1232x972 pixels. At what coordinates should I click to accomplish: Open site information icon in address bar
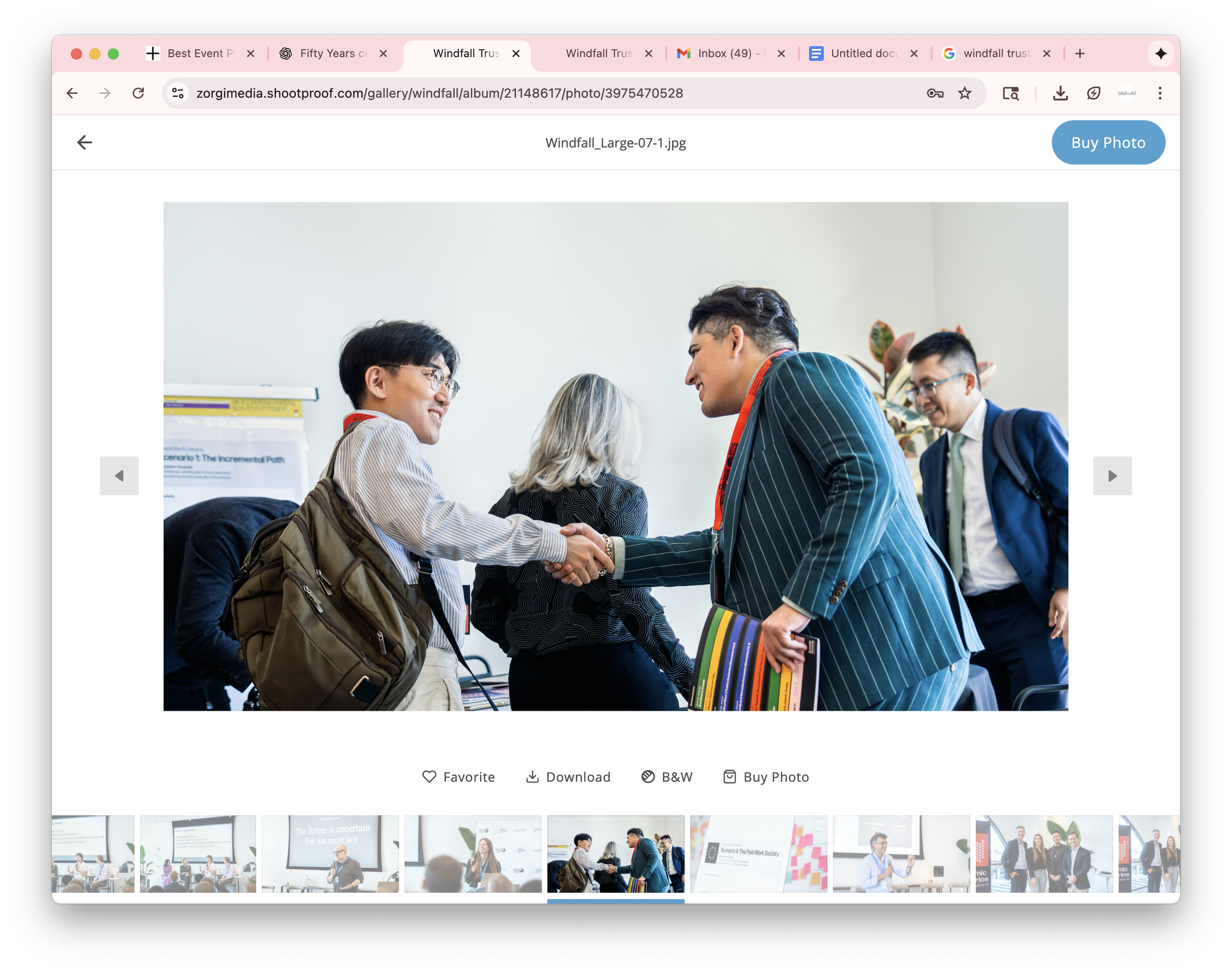pyautogui.click(x=178, y=93)
